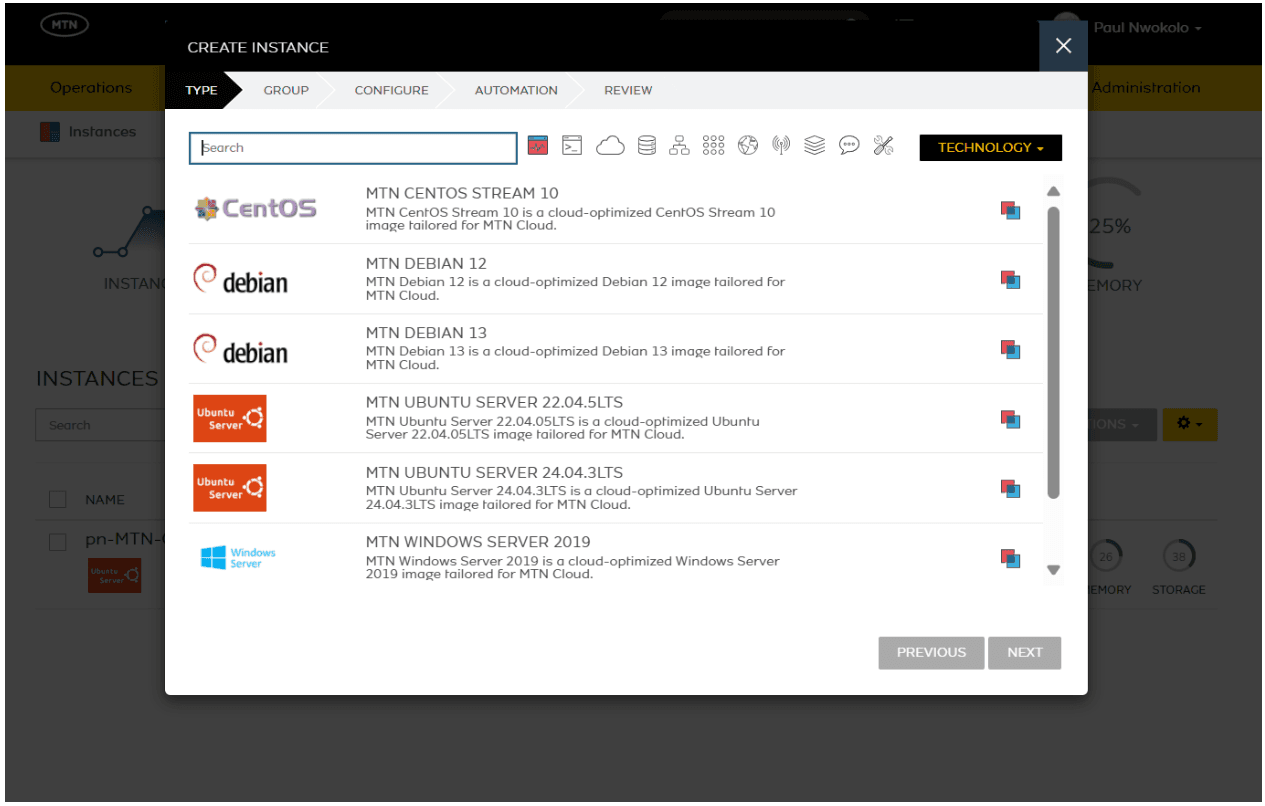Image resolution: width=1265 pixels, height=806 pixels.
Task: Check the select-all checkbox beside NAME
Action: 58,499
